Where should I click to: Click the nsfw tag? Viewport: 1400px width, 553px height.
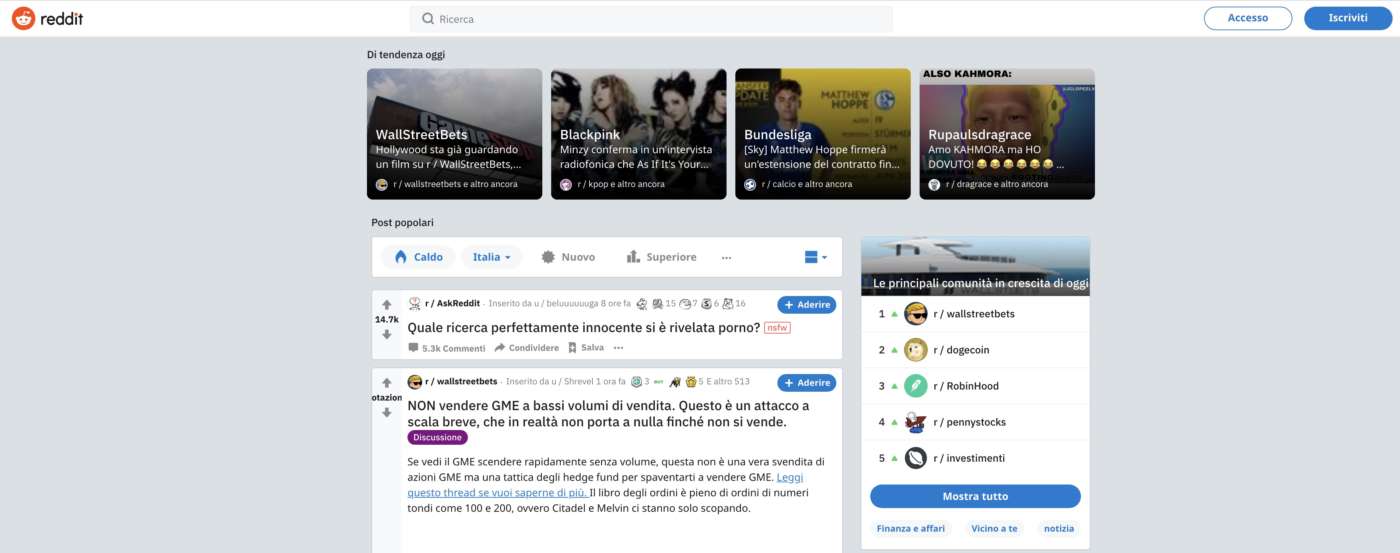click(x=777, y=327)
